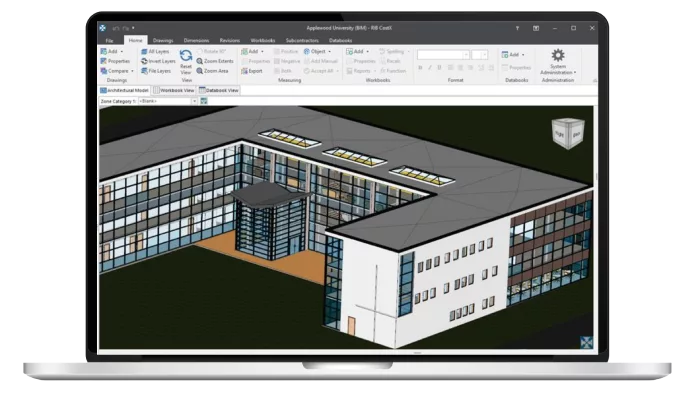Toggle Positive measurement mode

coord(286,51)
